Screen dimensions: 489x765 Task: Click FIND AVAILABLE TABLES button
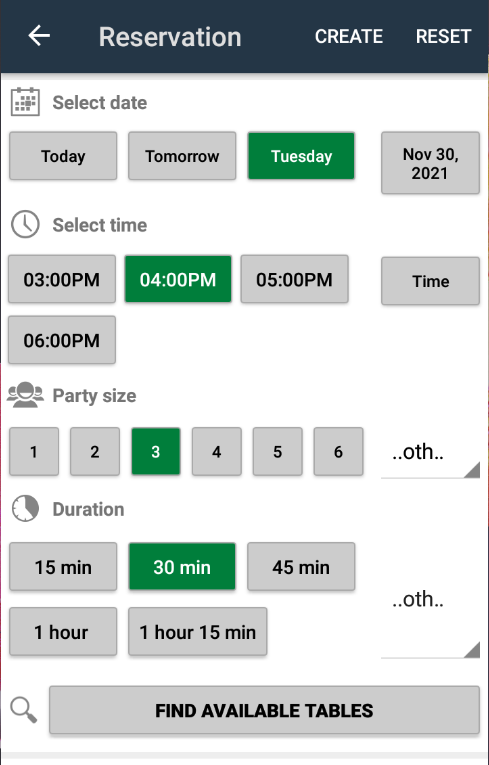tap(264, 710)
